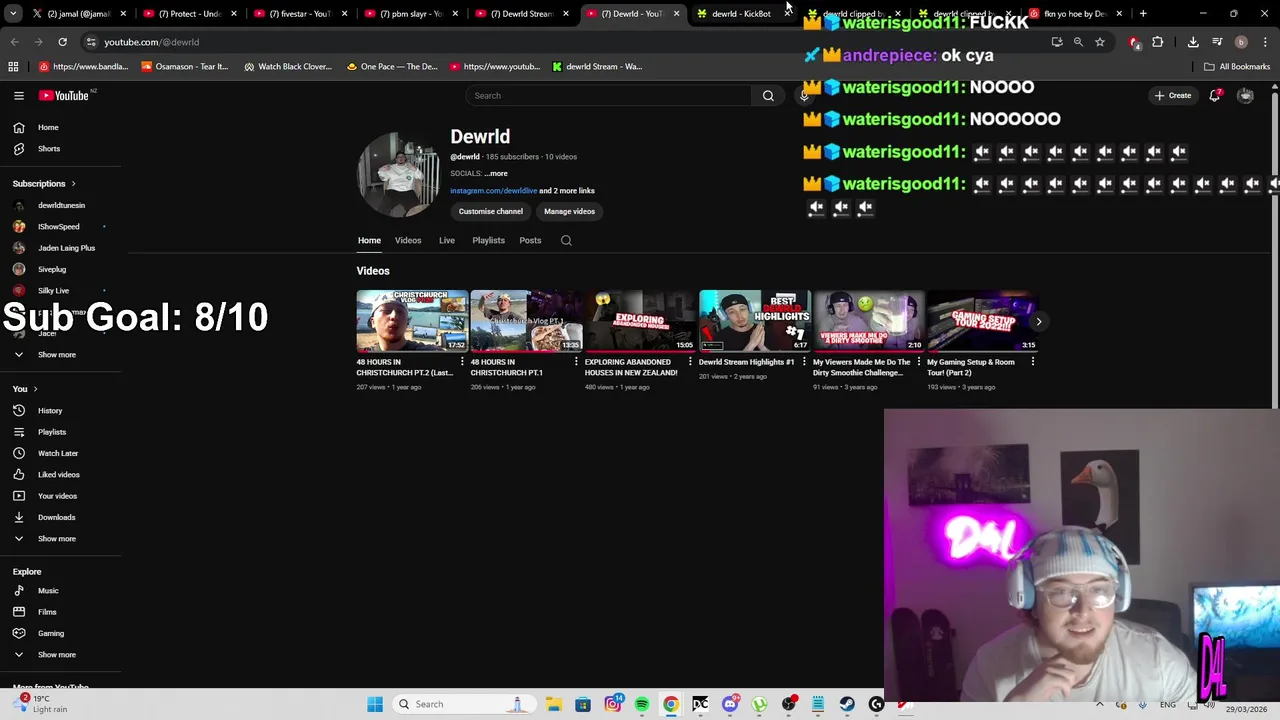Open the instagram.com/dewrldlive link
1280x720 pixels.
pos(493,190)
